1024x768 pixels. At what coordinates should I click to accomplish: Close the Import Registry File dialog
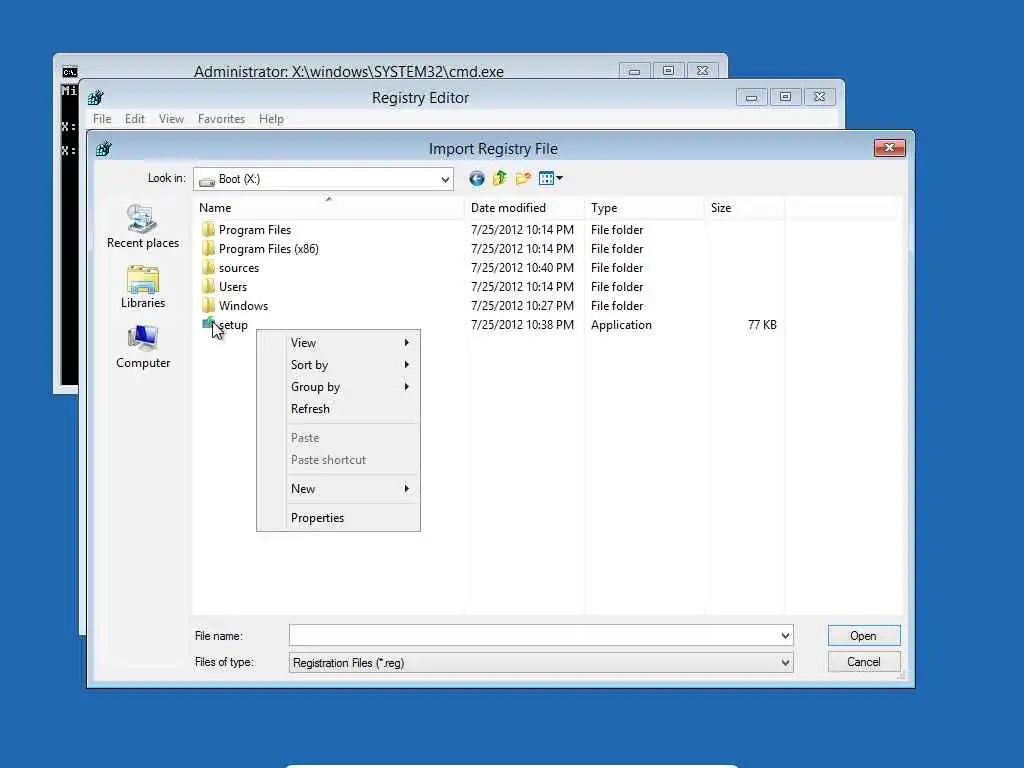pyautogui.click(x=889, y=148)
